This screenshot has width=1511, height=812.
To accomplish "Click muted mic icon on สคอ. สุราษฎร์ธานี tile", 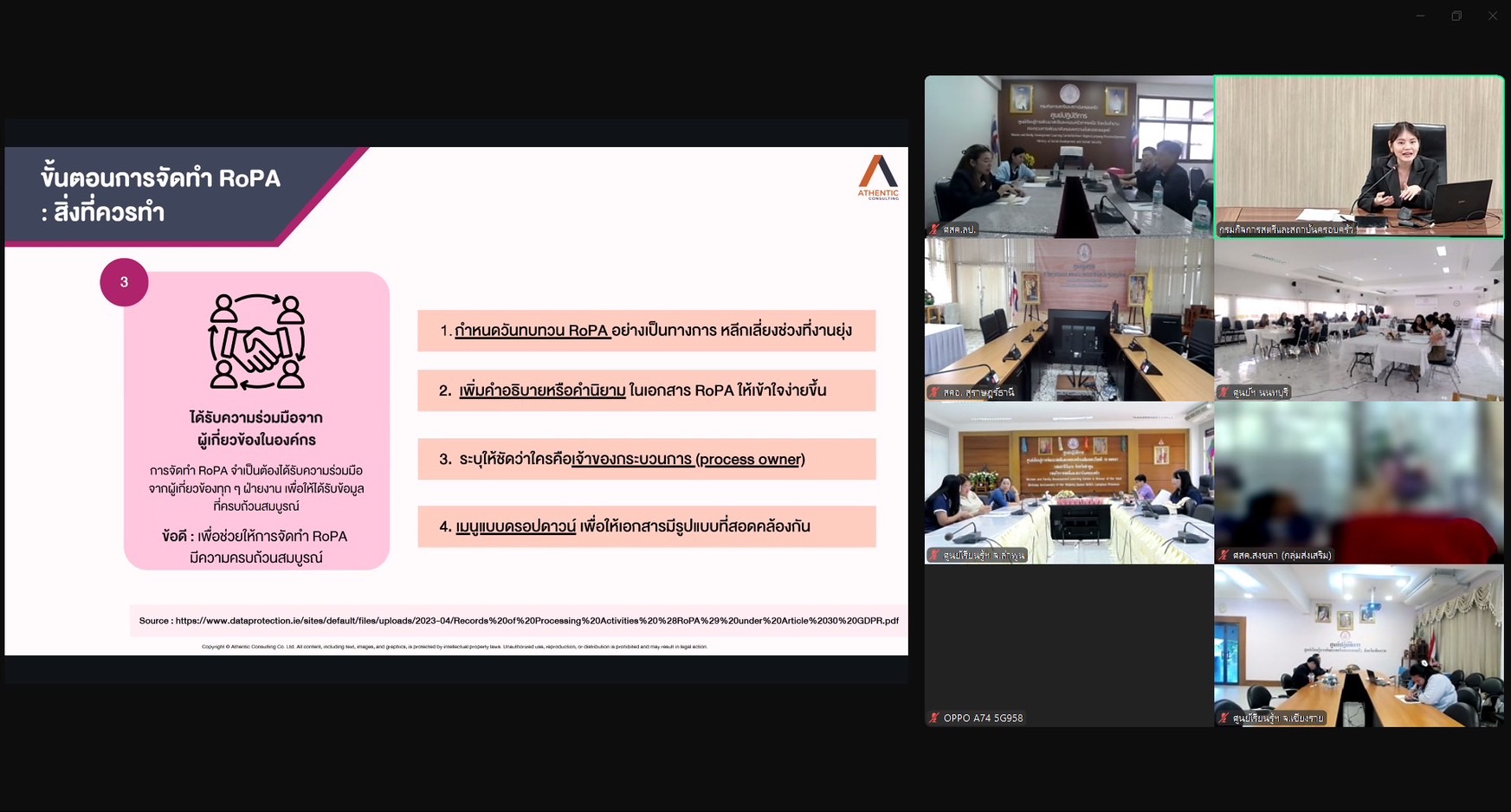I will (x=934, y=392).
